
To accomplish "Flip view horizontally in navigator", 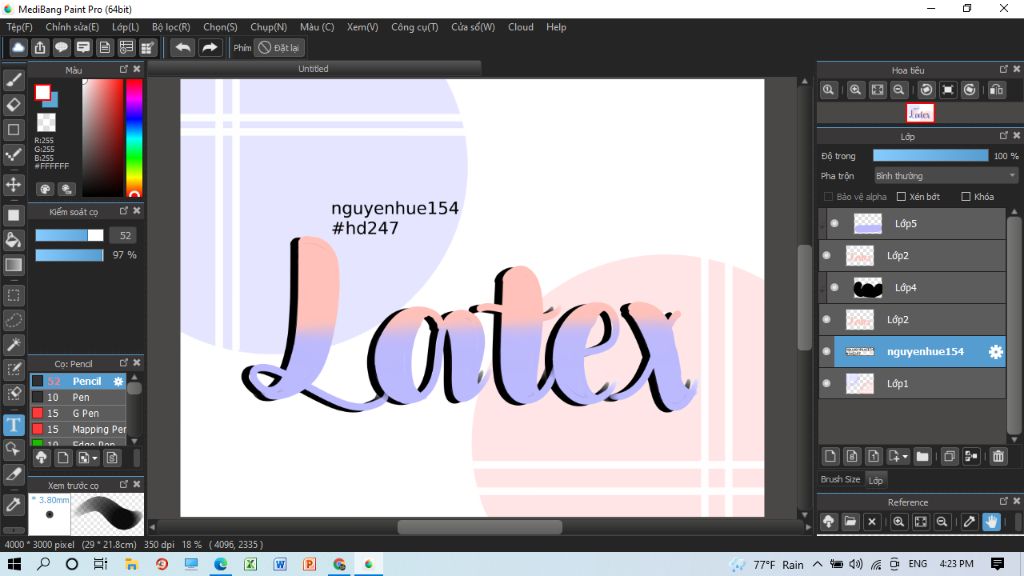I will click(996, 90).
